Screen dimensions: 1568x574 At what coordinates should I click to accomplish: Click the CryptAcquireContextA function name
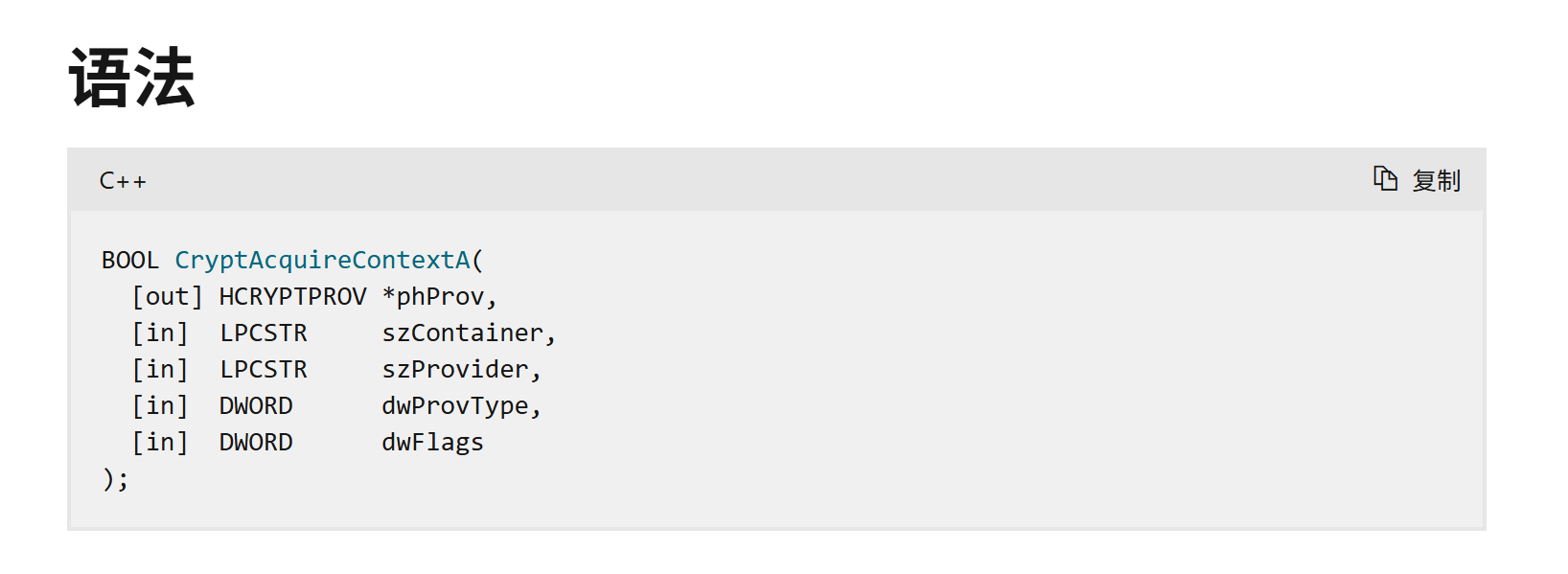[x=323, y=260]
